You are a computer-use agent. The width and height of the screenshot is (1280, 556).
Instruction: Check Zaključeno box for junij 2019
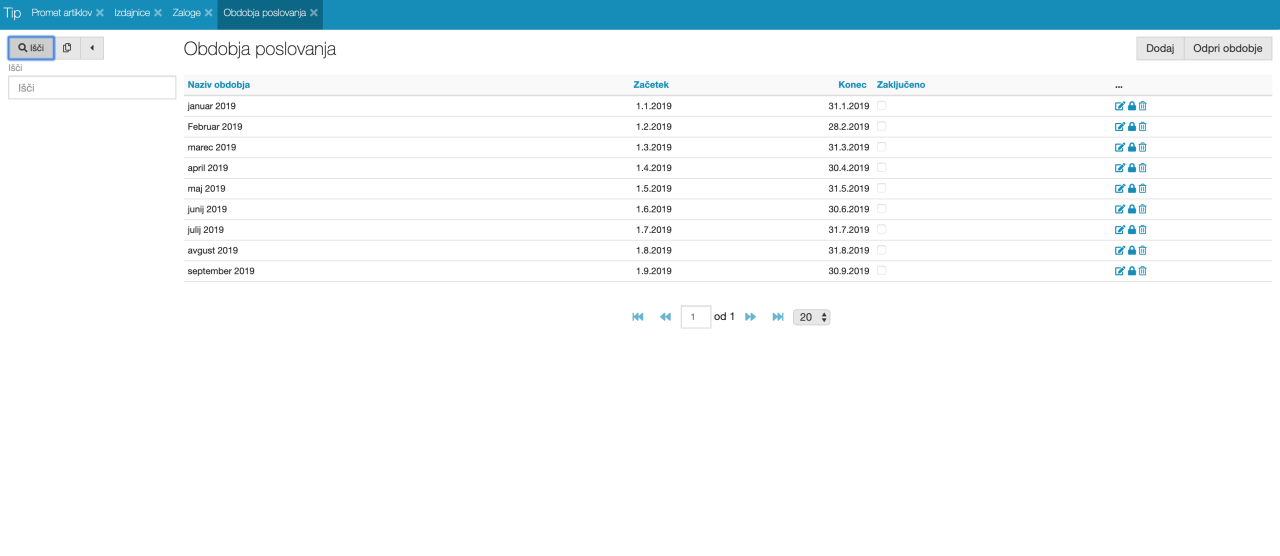[x=882, y=209]
